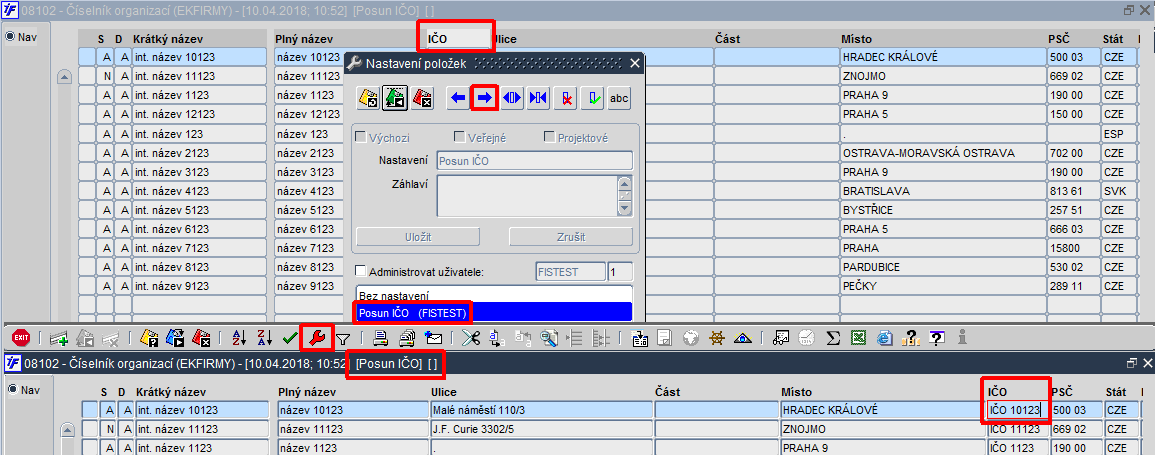Viewport: 1155px width, 455px height.
Task: Select the Nav radio button in upper window
Action: pyautogui.click(x=10, y=37)
